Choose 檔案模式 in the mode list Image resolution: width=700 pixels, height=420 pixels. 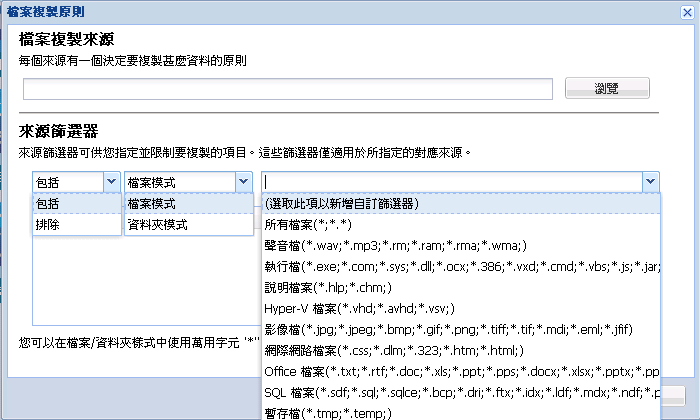click(188, 203)
